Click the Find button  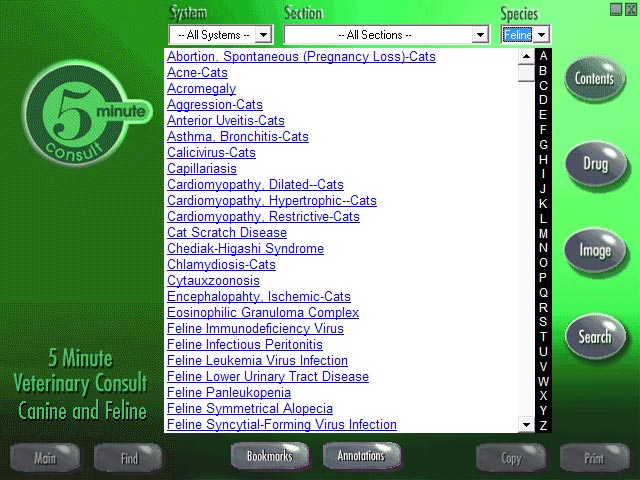click(129, 458)
